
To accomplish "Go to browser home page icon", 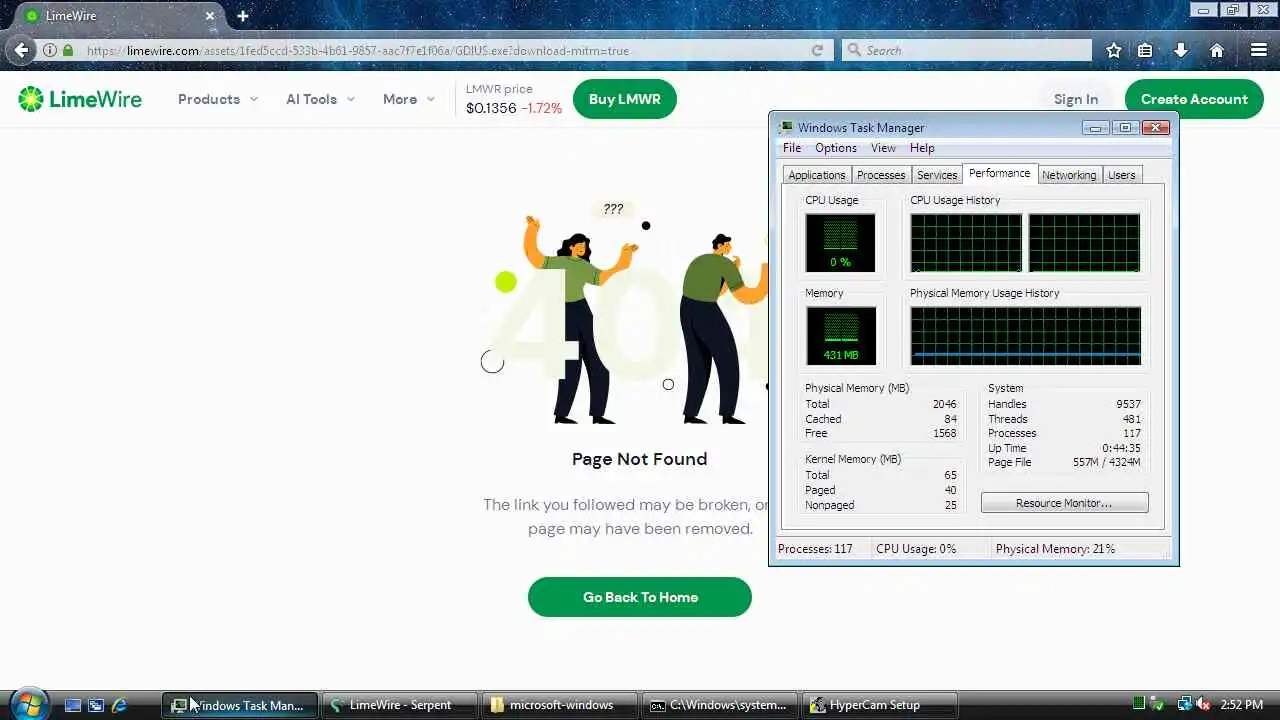I will click(1217, 50).
